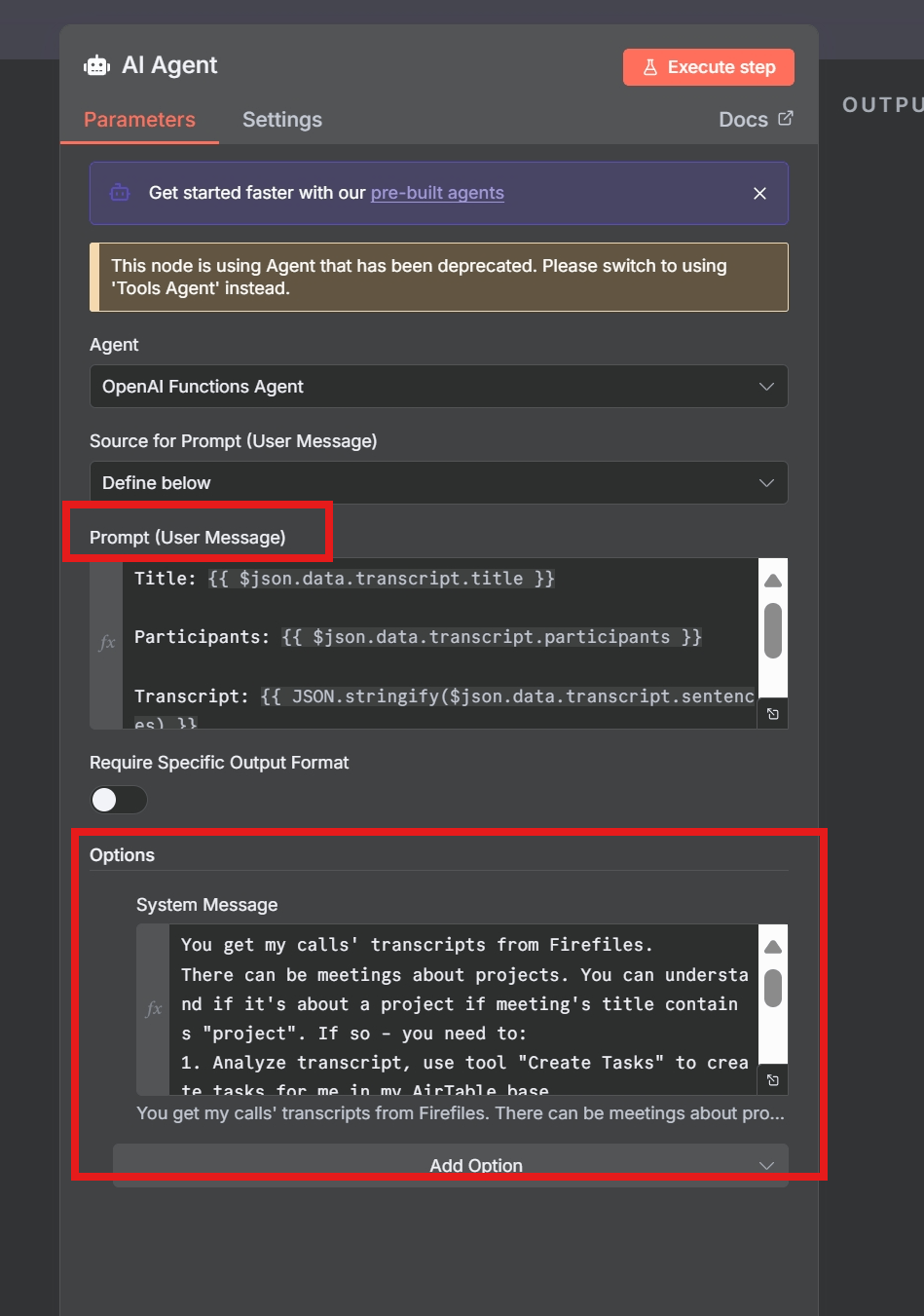Toggle Require Specific Output Format switch

coord(119,800)
